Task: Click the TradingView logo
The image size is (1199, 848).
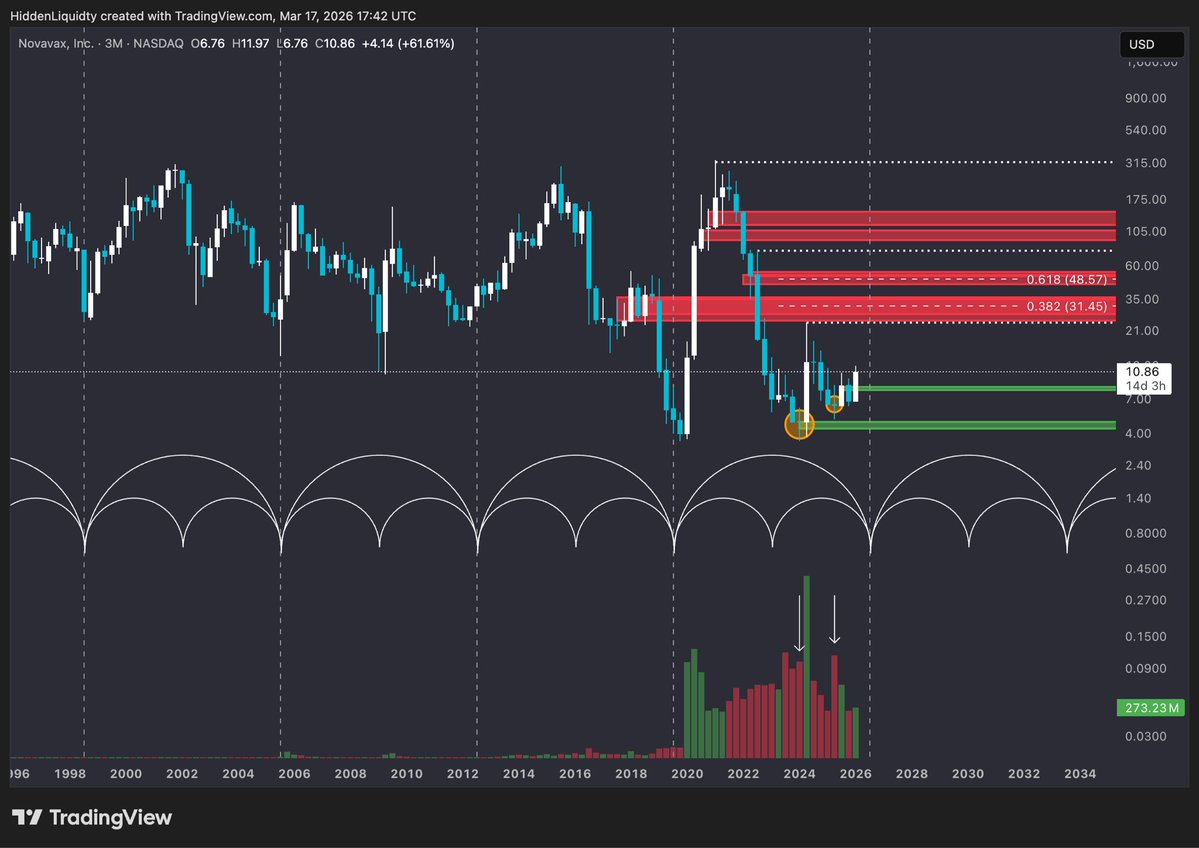Action: [x=92, y=817]
